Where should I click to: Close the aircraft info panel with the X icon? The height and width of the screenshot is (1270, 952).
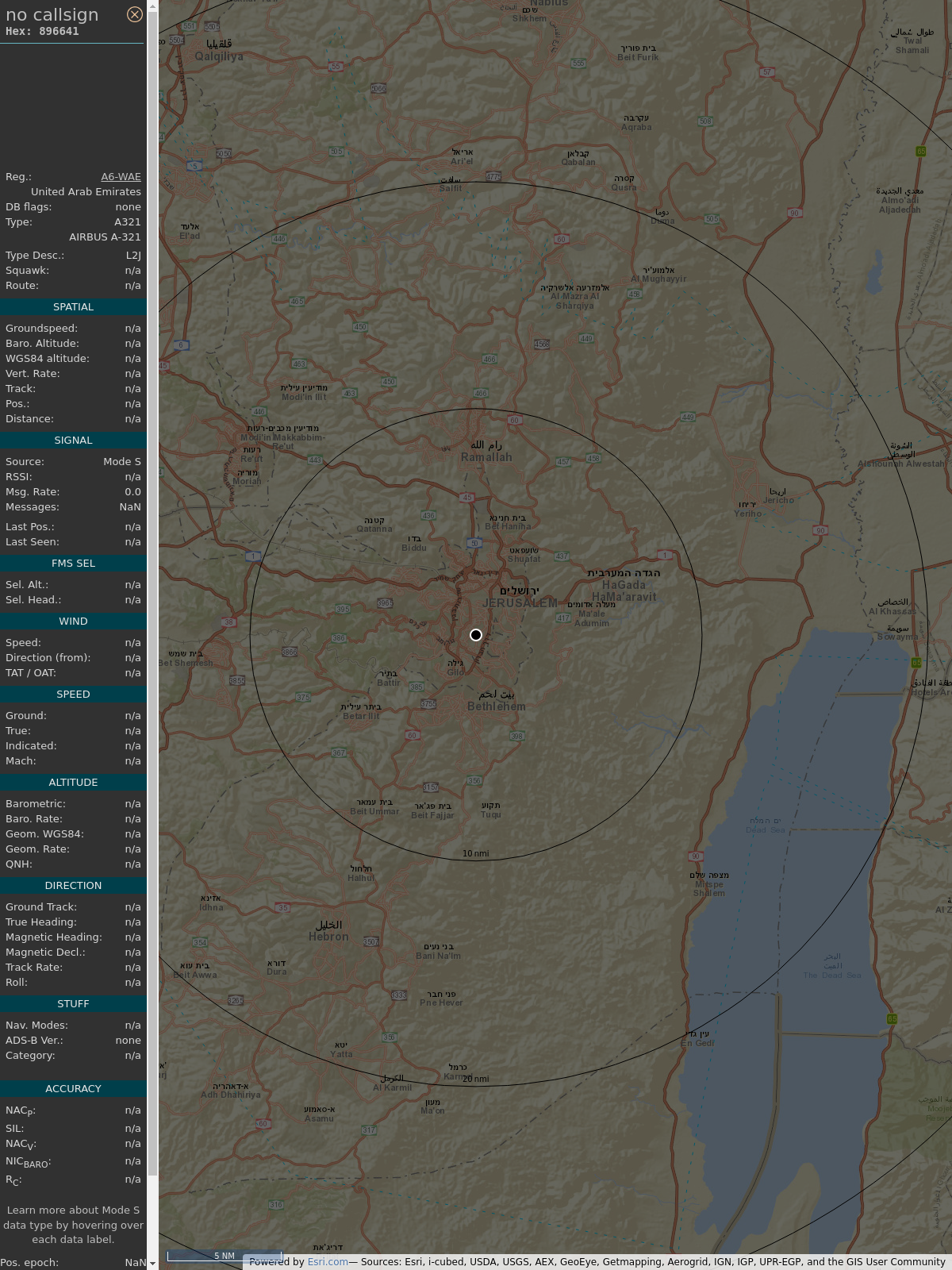coord(135,14)
